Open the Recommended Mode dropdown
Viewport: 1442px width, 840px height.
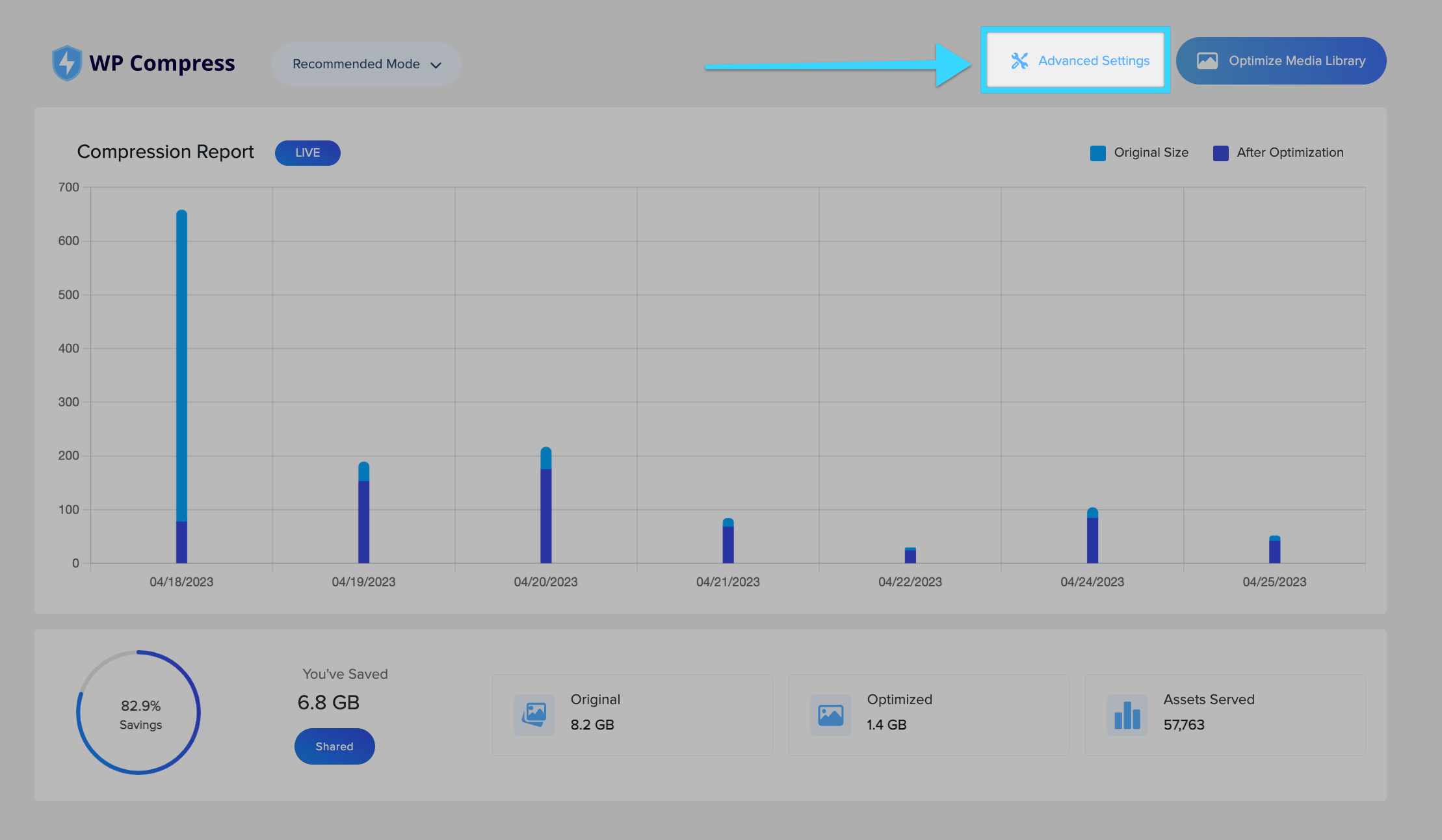[x=356, y=64]
